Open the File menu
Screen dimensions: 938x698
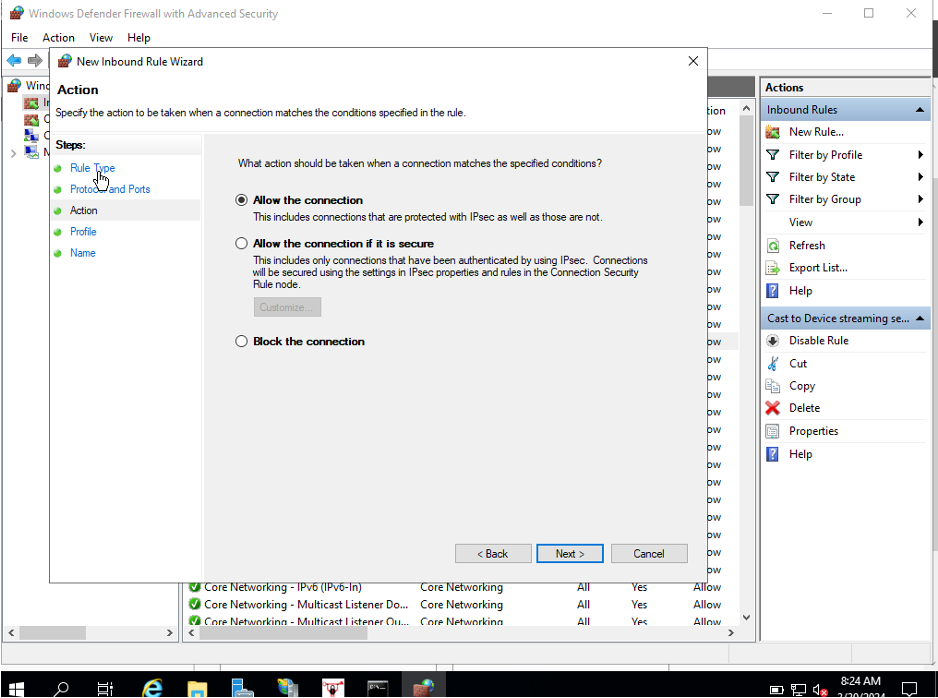tap(19, 38)
